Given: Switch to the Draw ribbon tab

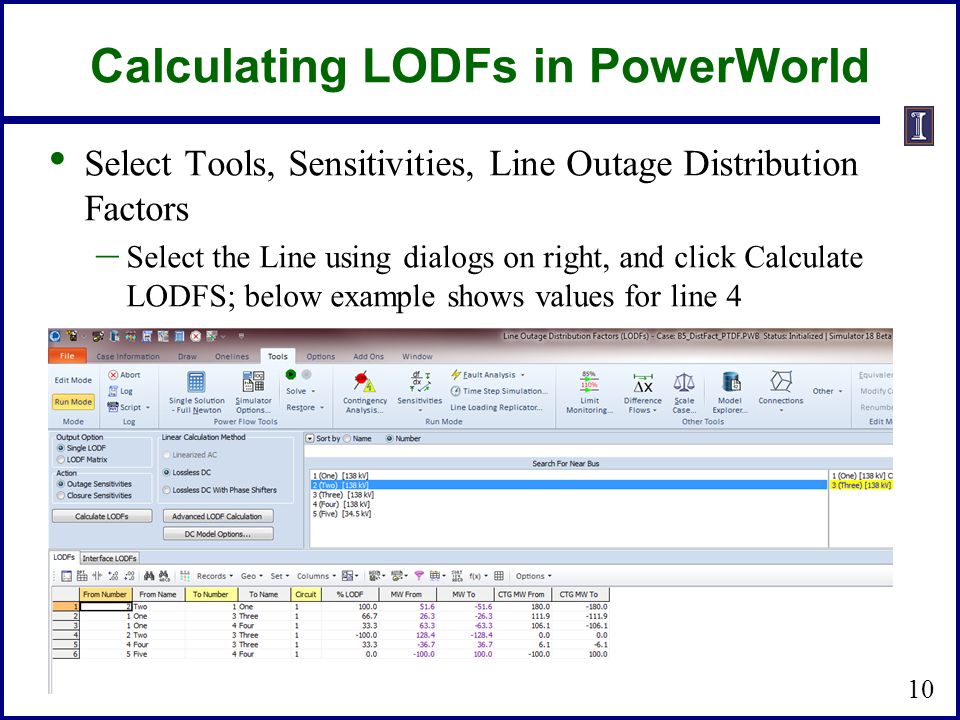Looking at the screenshot, I should pos(187,356).
